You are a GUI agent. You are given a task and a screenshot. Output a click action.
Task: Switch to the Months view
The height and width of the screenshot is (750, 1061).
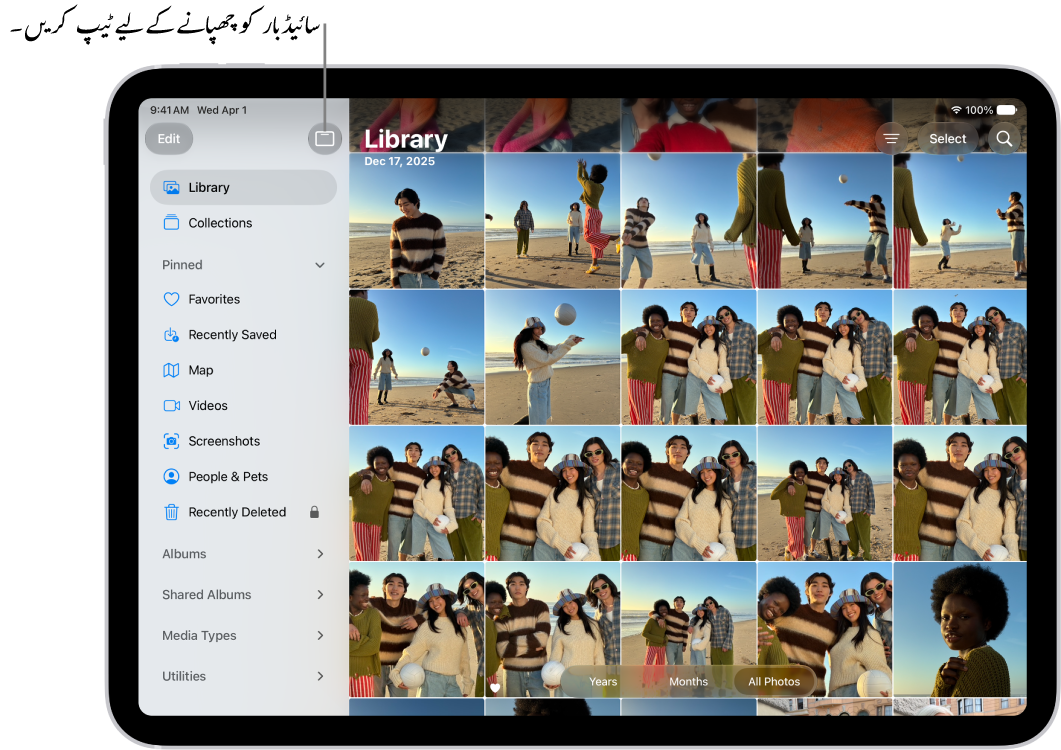coord(688,682)
